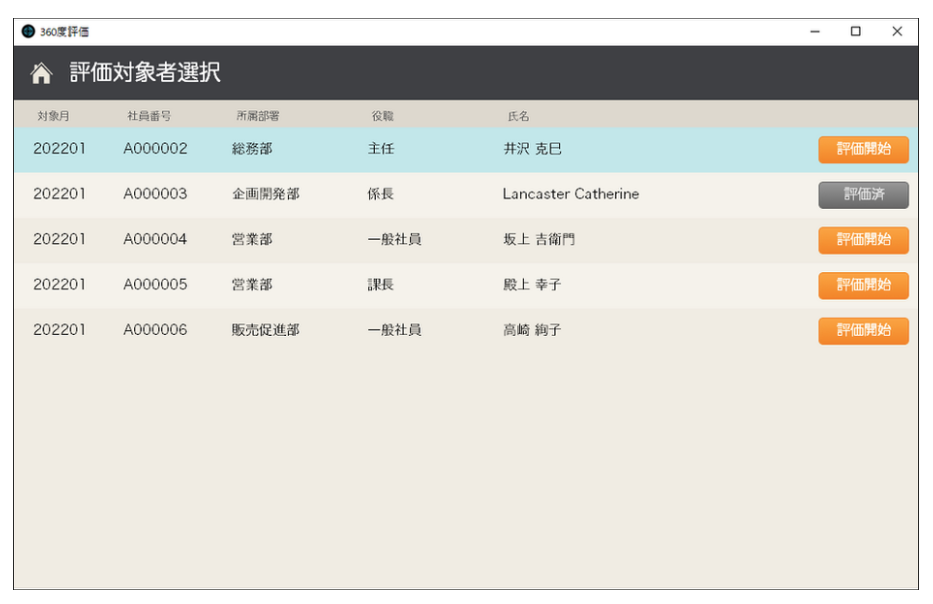933x604 pixels.
Task: Click the 対象月 column header
Action: click(x=53, y=116)
